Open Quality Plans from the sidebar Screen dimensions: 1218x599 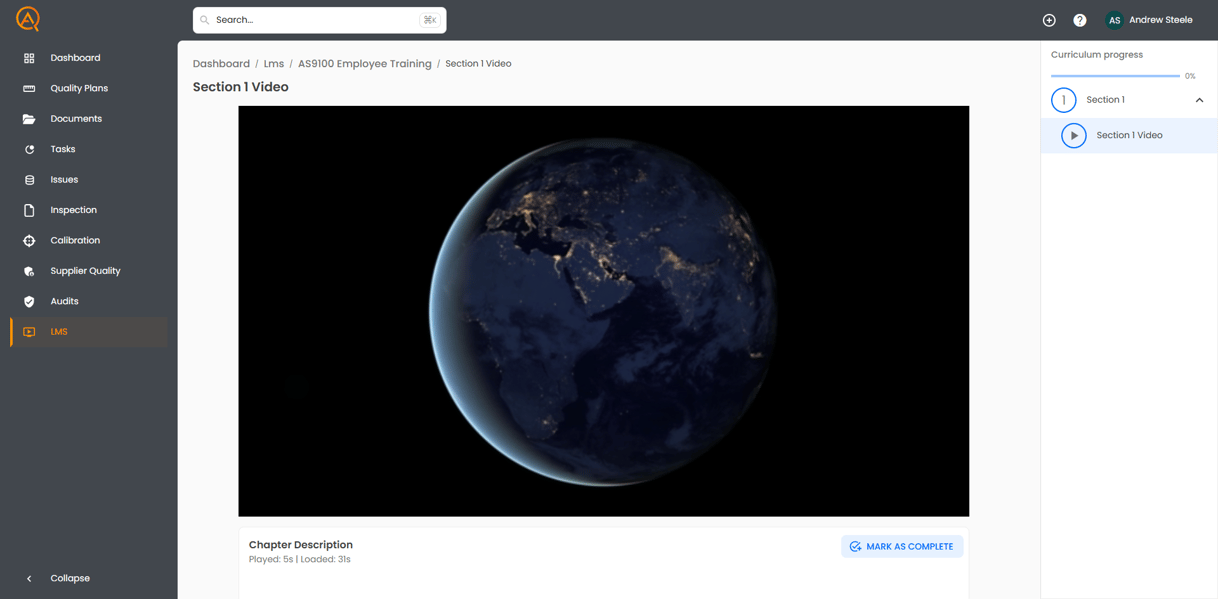[79, 88]
